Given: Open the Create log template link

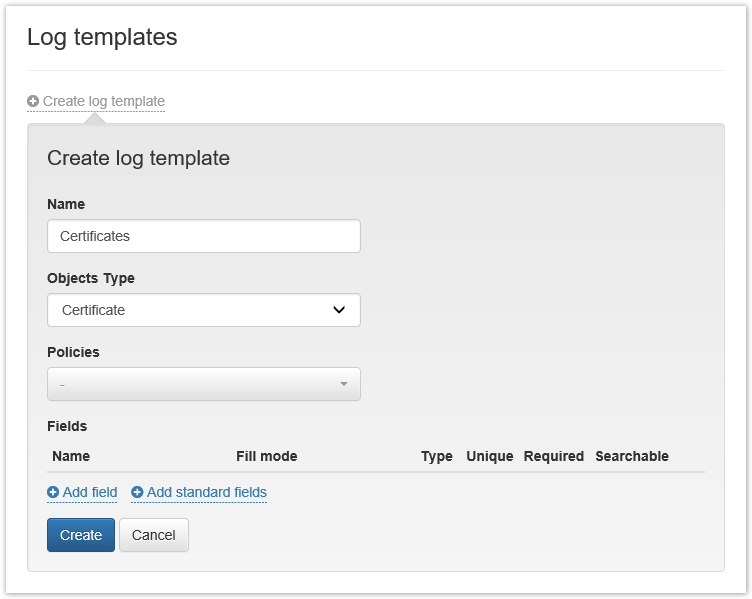Looking at the screenshot, I should pos(103,101).
